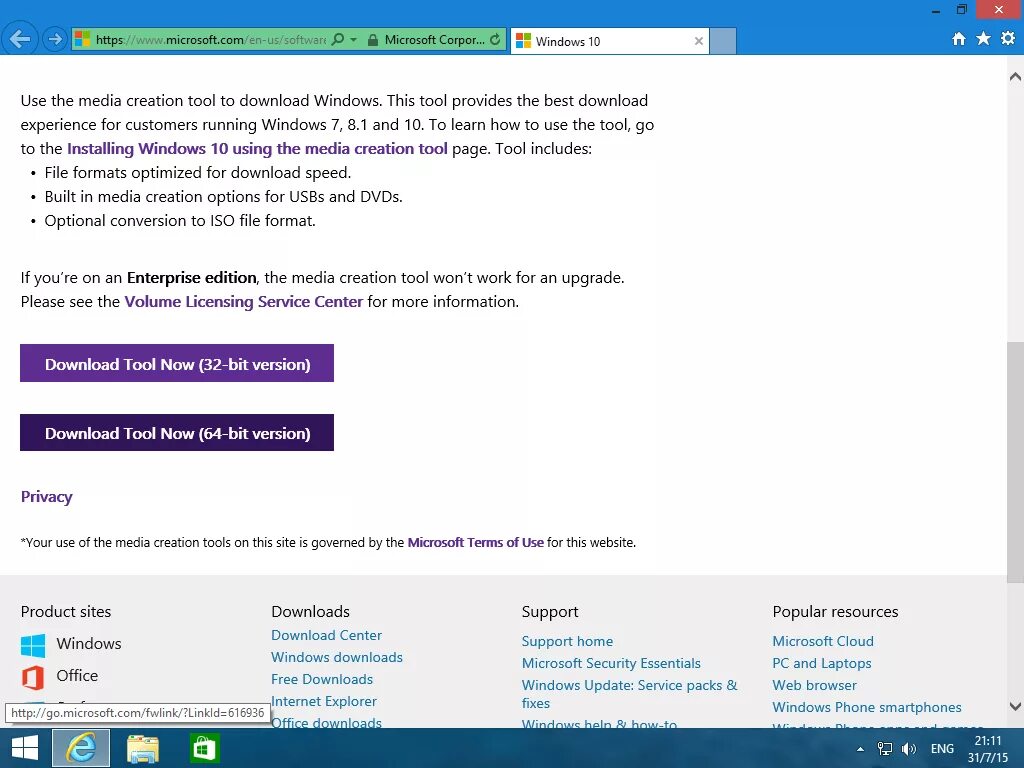Open the Privacy link
Viewport: 1024px width, 768px height.
tap(46, 496)
